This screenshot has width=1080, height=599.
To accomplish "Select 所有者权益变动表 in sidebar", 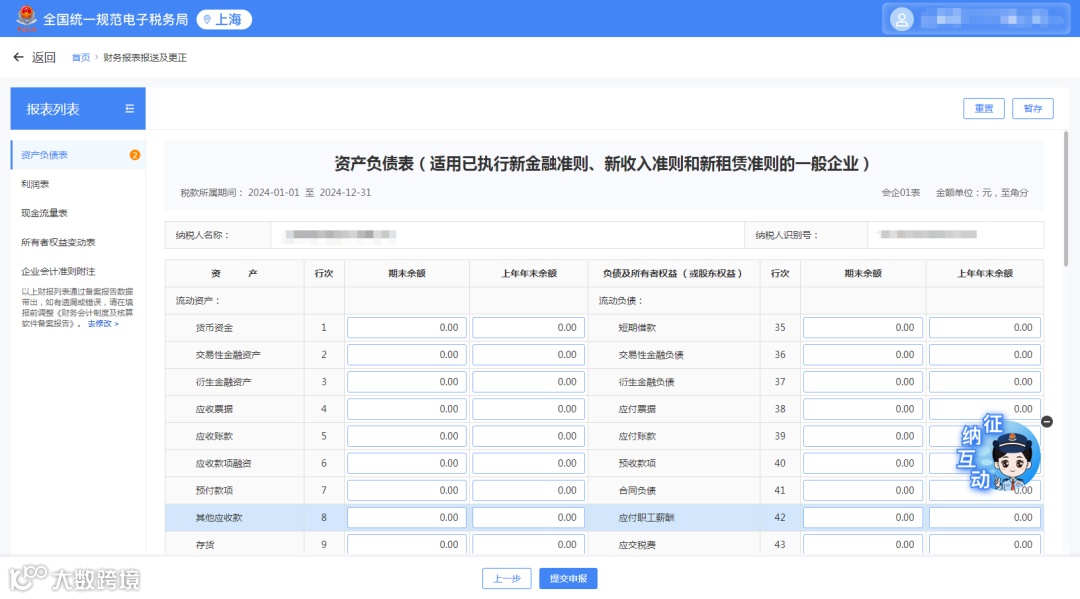I will point(58,242).
